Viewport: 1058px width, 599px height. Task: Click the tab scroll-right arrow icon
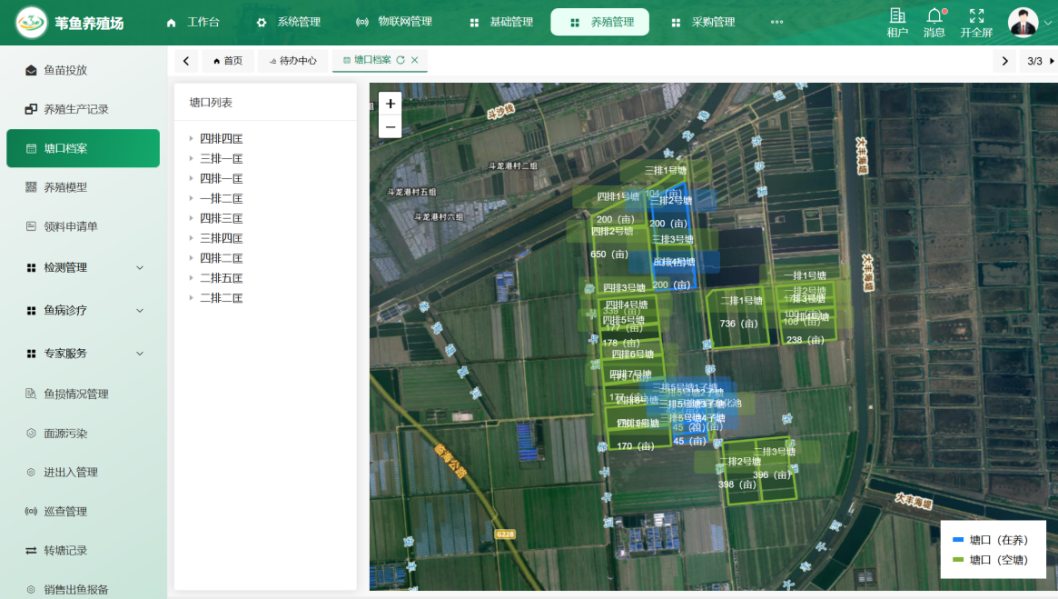point(1005,61)
